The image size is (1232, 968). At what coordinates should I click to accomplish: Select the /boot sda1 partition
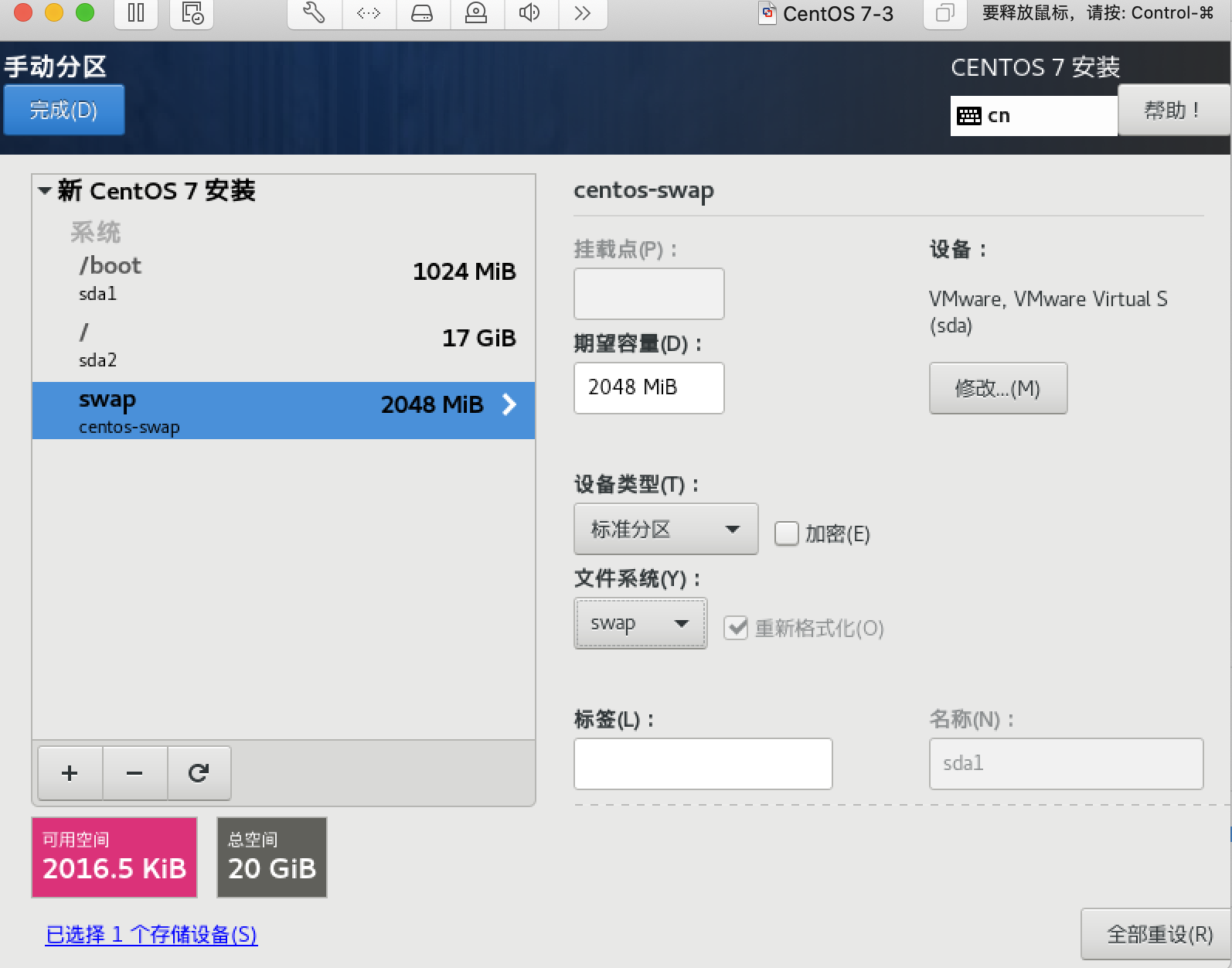click(284, 280)
